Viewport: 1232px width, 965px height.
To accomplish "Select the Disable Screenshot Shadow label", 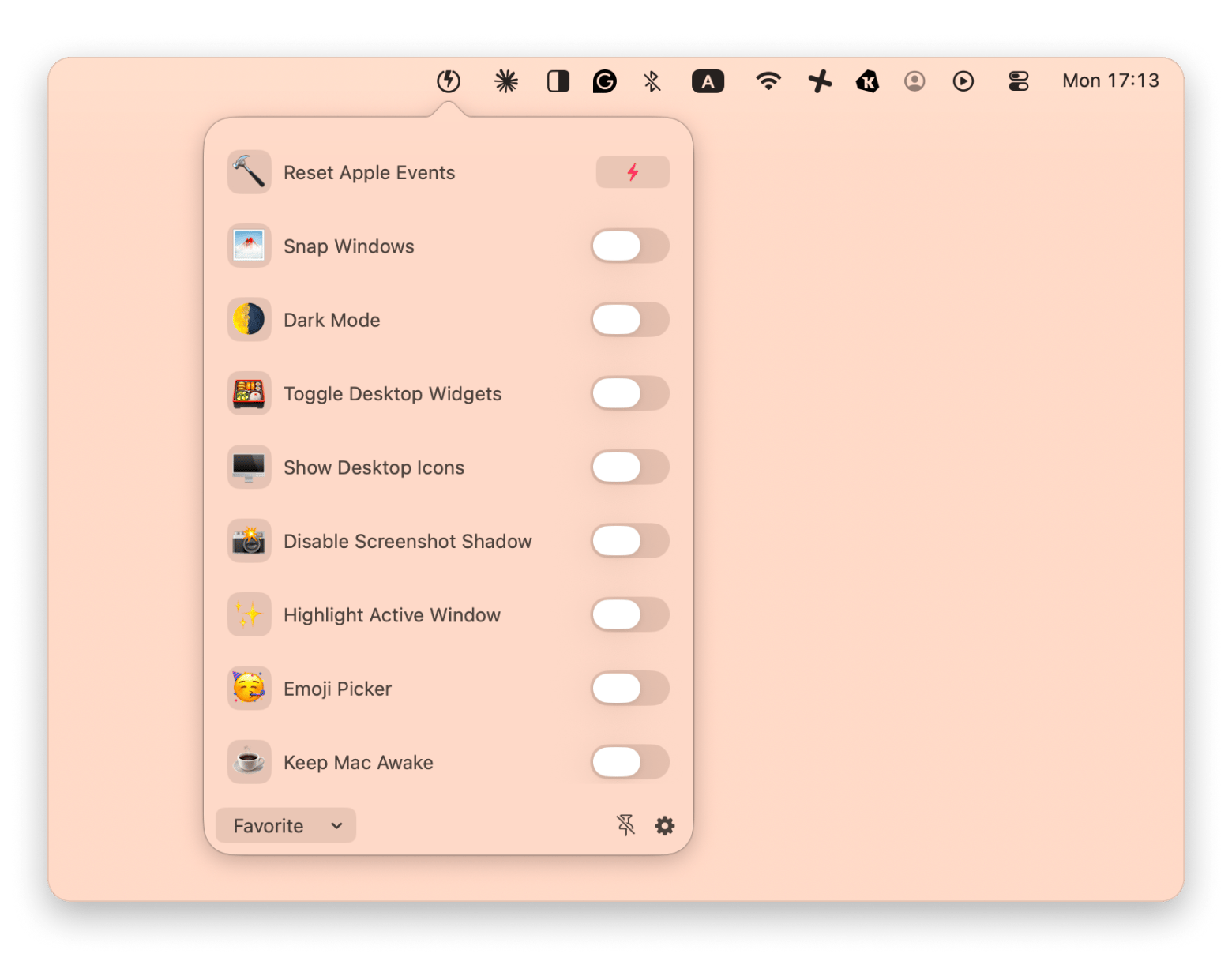I will [408, 541].
